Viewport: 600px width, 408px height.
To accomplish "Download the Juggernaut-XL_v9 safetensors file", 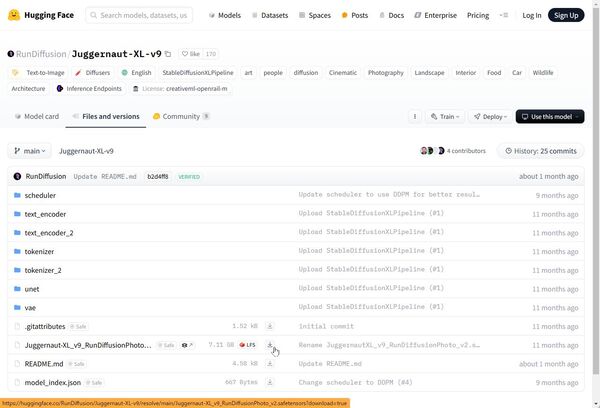I will (x=270, y=345).
